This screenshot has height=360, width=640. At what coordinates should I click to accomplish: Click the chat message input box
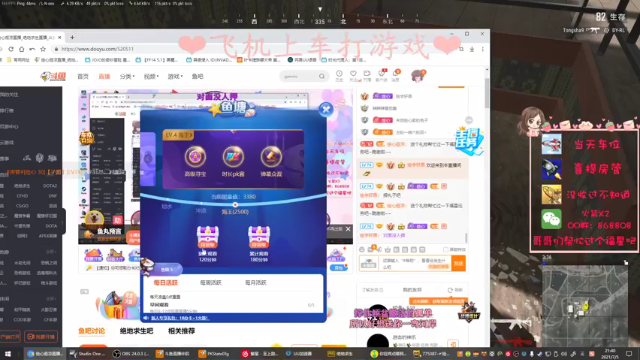[x=415, y=263]
